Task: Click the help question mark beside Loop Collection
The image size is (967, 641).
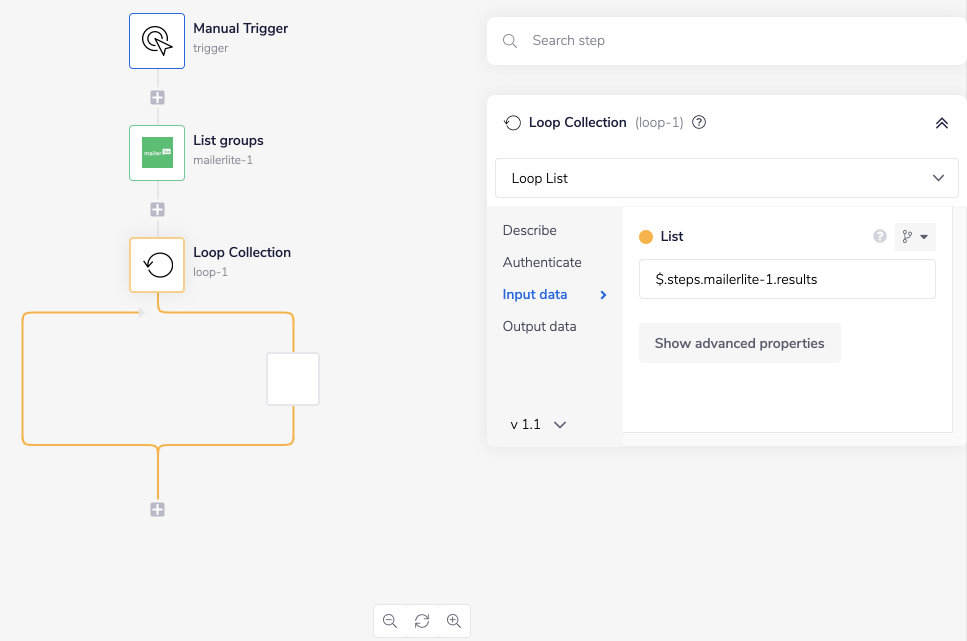Action: pyautogui.click(x=698, y=122)
